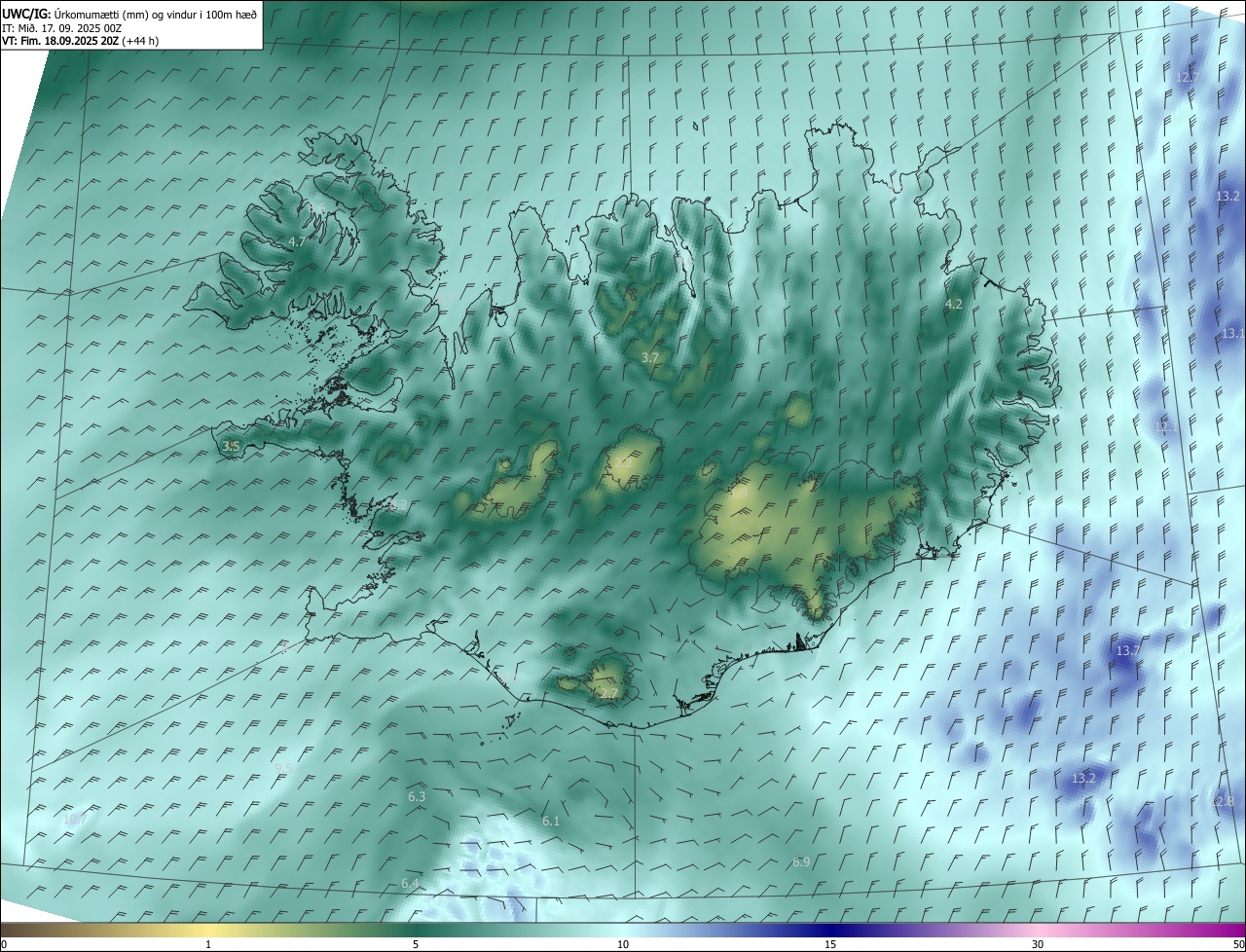The height and width of the screenshot is (952, 1246).
Task: Click the 9.5 value label in the southwest sea
Action: (283, 768)
